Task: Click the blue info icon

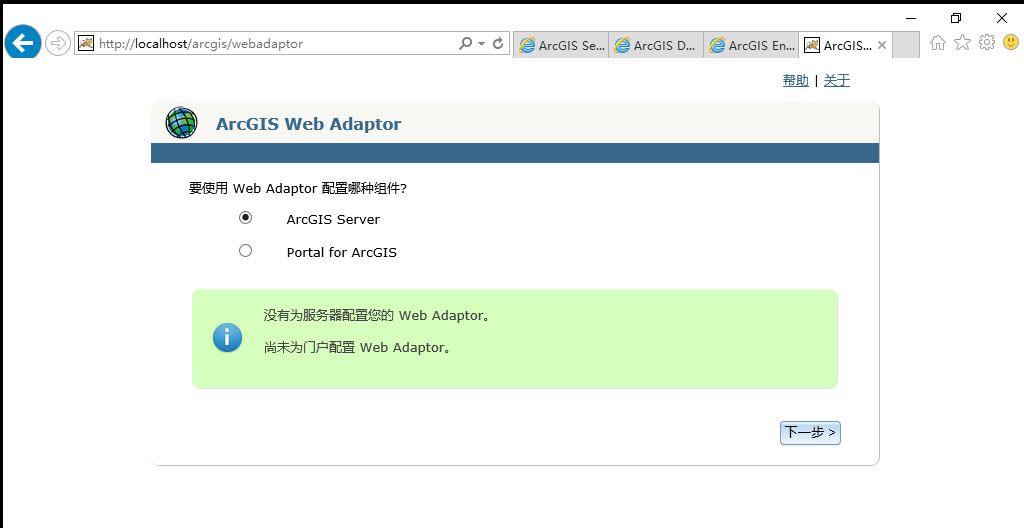Action: [x=227, y=338]
